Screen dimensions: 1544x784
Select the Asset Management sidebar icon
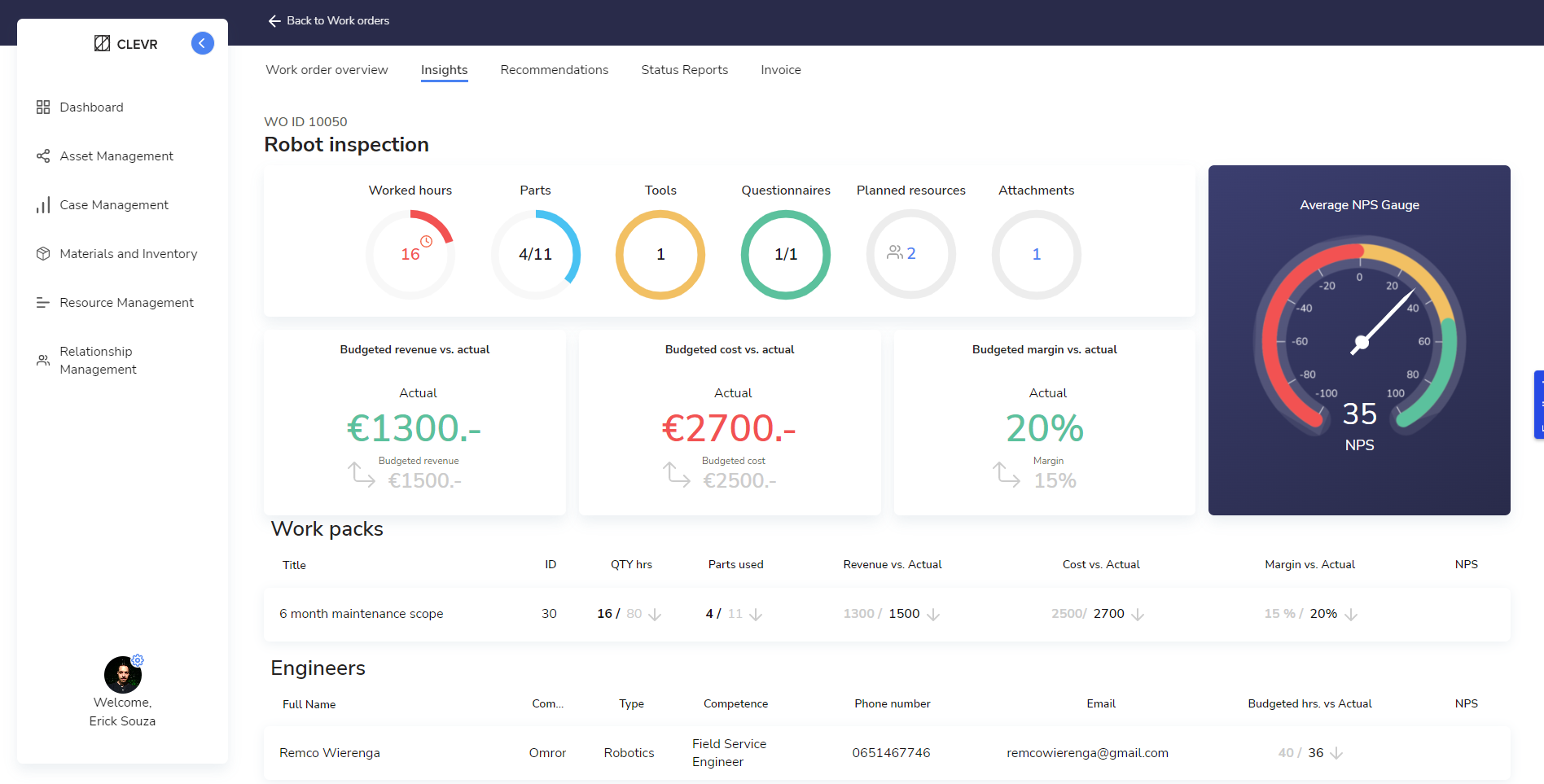[x=42, y=155]
